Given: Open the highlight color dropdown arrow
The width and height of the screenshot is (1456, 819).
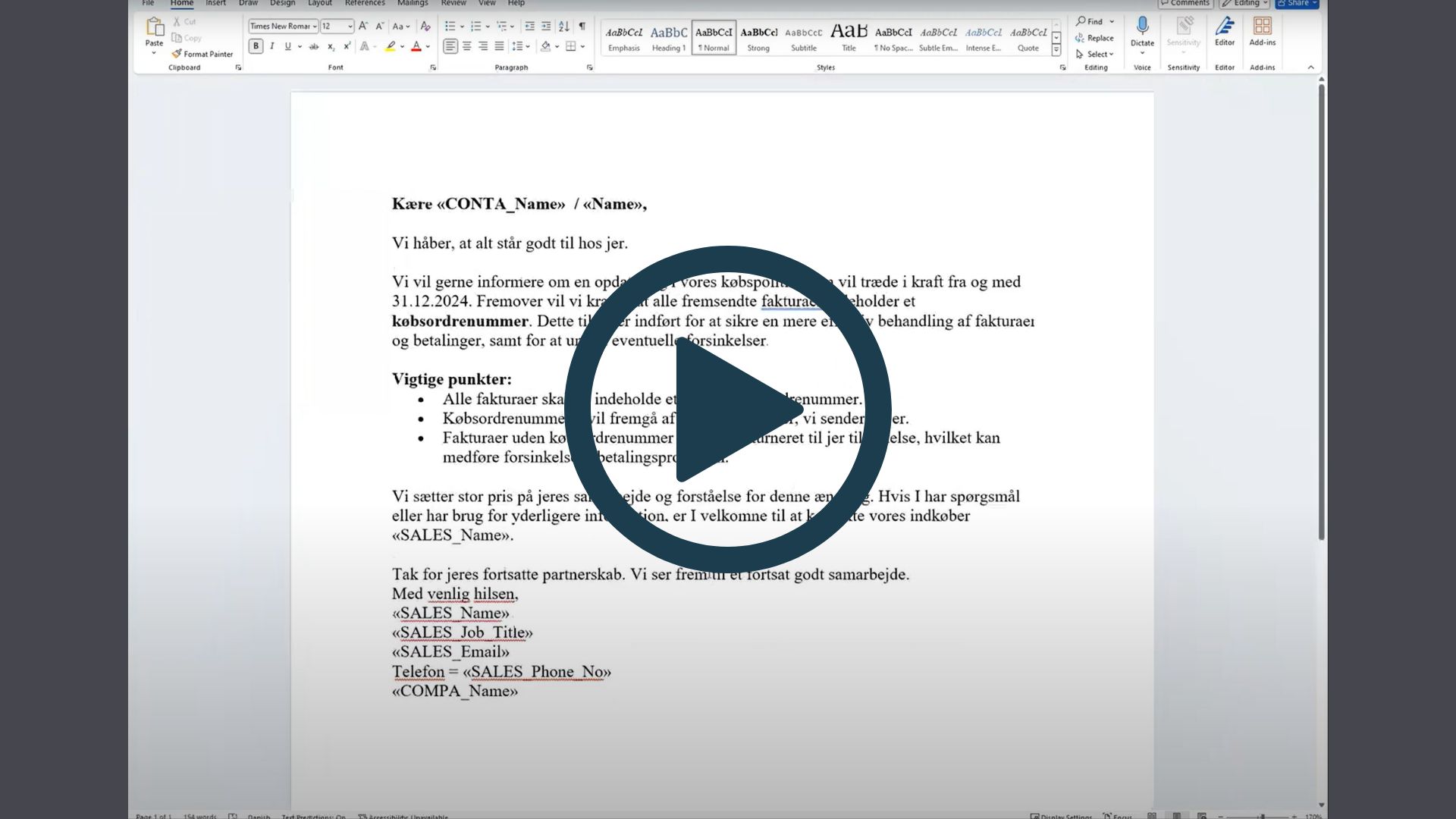Looking at the screenshot, I should (402, 46).
